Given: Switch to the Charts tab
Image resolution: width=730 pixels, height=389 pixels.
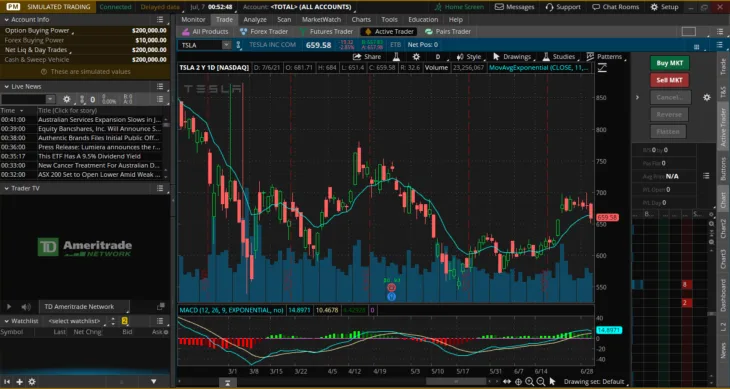Looking at the screenshot, I should 361,20.
